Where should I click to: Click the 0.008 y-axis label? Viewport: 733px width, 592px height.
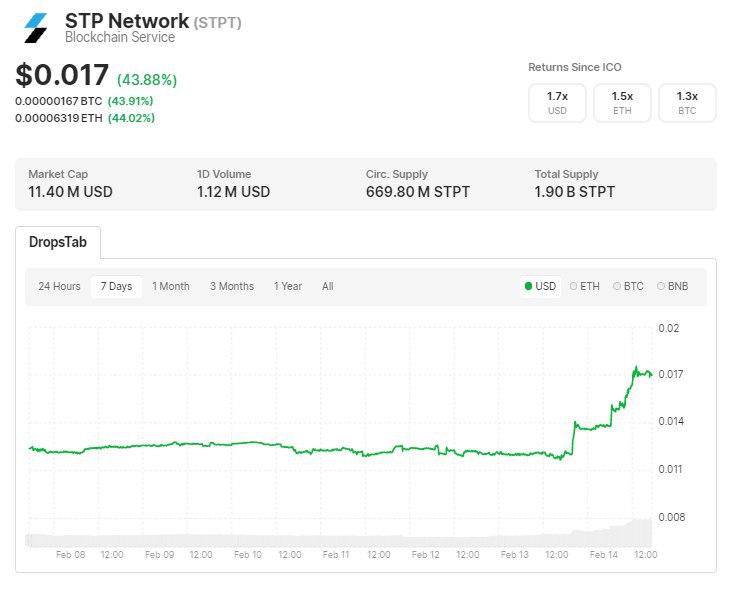672,517
